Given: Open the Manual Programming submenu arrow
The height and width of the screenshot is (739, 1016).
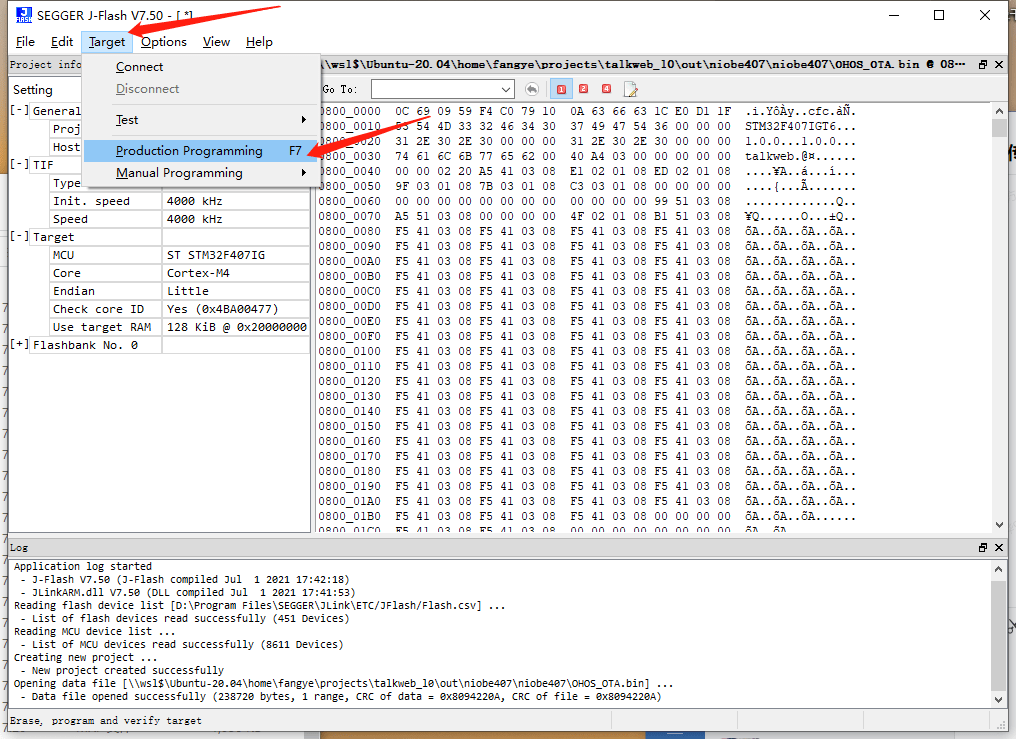Looking at the screenshot, I should click(303, 172).
